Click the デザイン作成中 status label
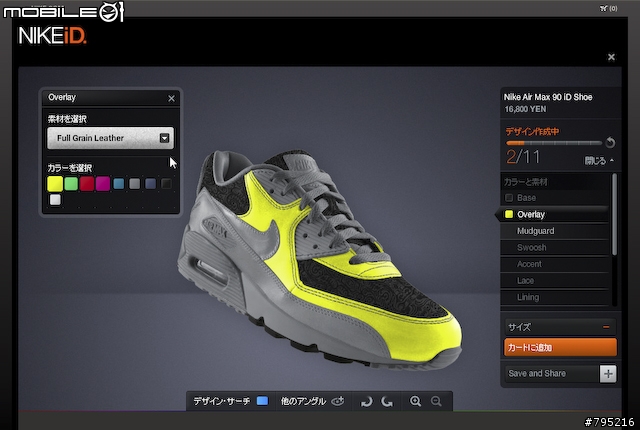 coord(532,131)
